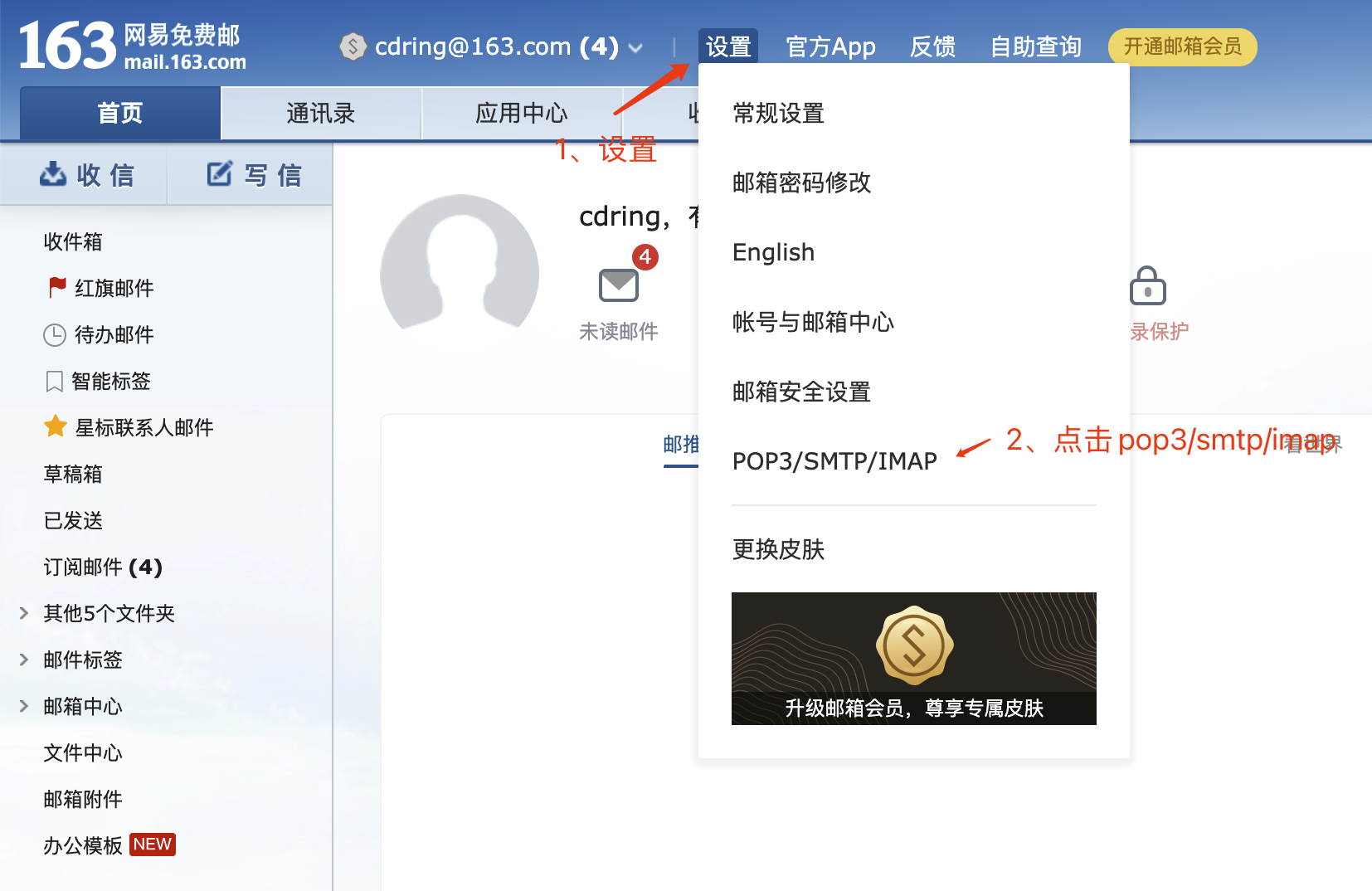The height and width of the screenshot is (891, 1372).
Task: Open the 应用中心 tab
Action: (522, 113)
